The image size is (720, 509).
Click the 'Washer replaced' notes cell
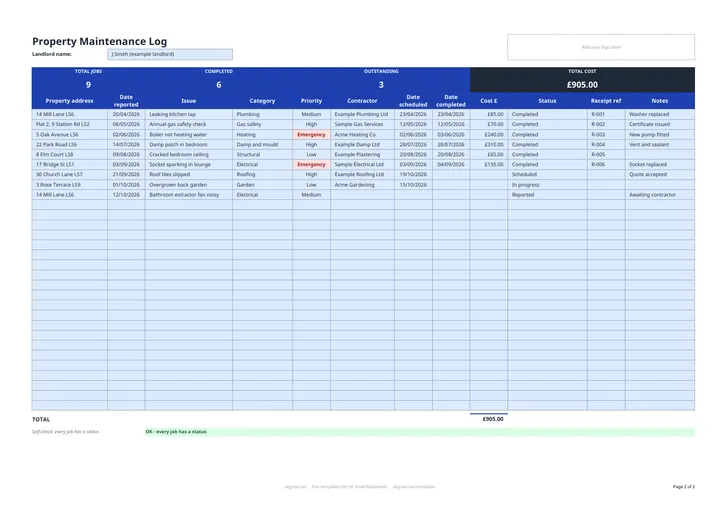660,114
